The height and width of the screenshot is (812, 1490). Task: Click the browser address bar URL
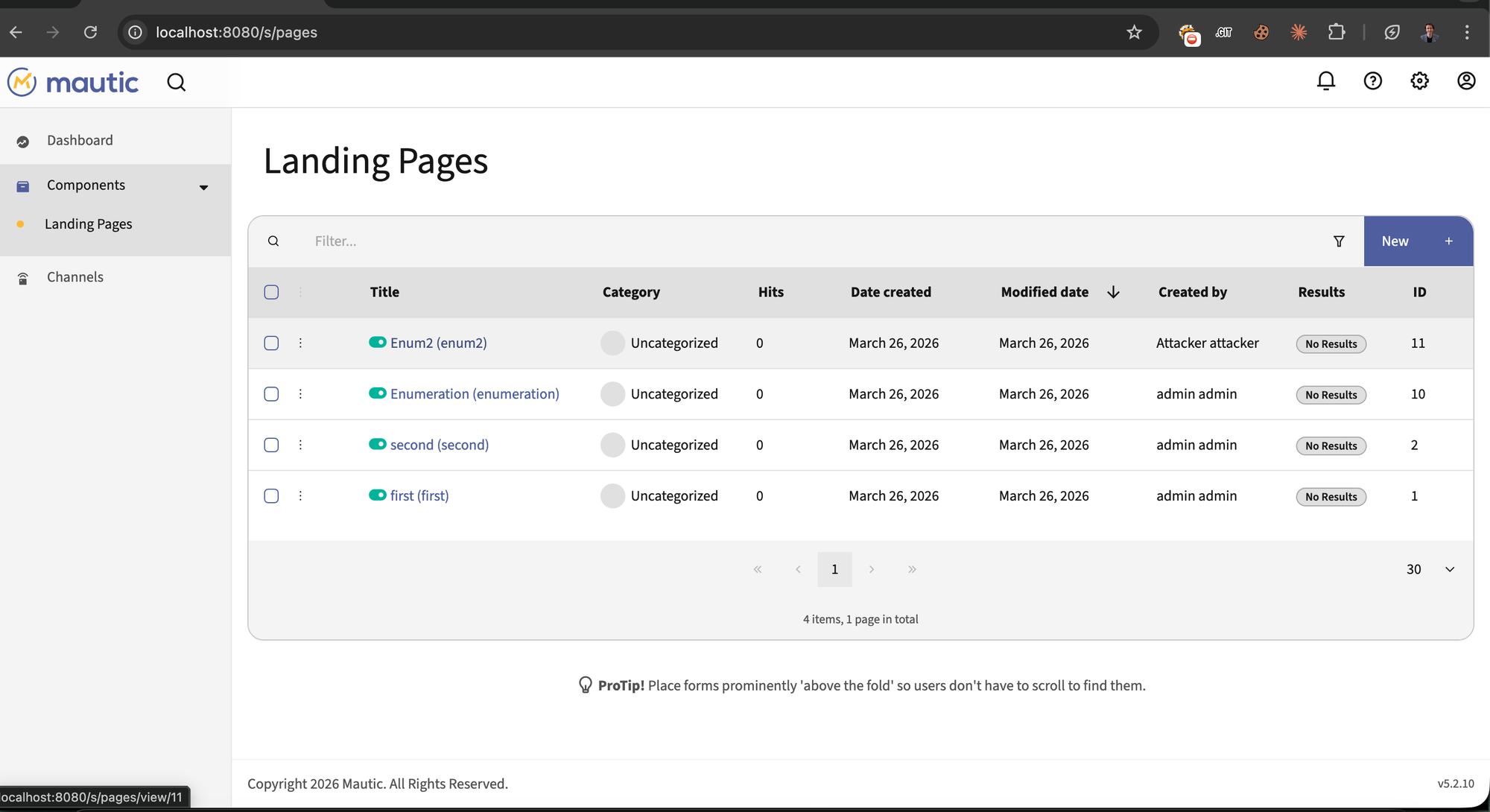(x=236, y=32)
